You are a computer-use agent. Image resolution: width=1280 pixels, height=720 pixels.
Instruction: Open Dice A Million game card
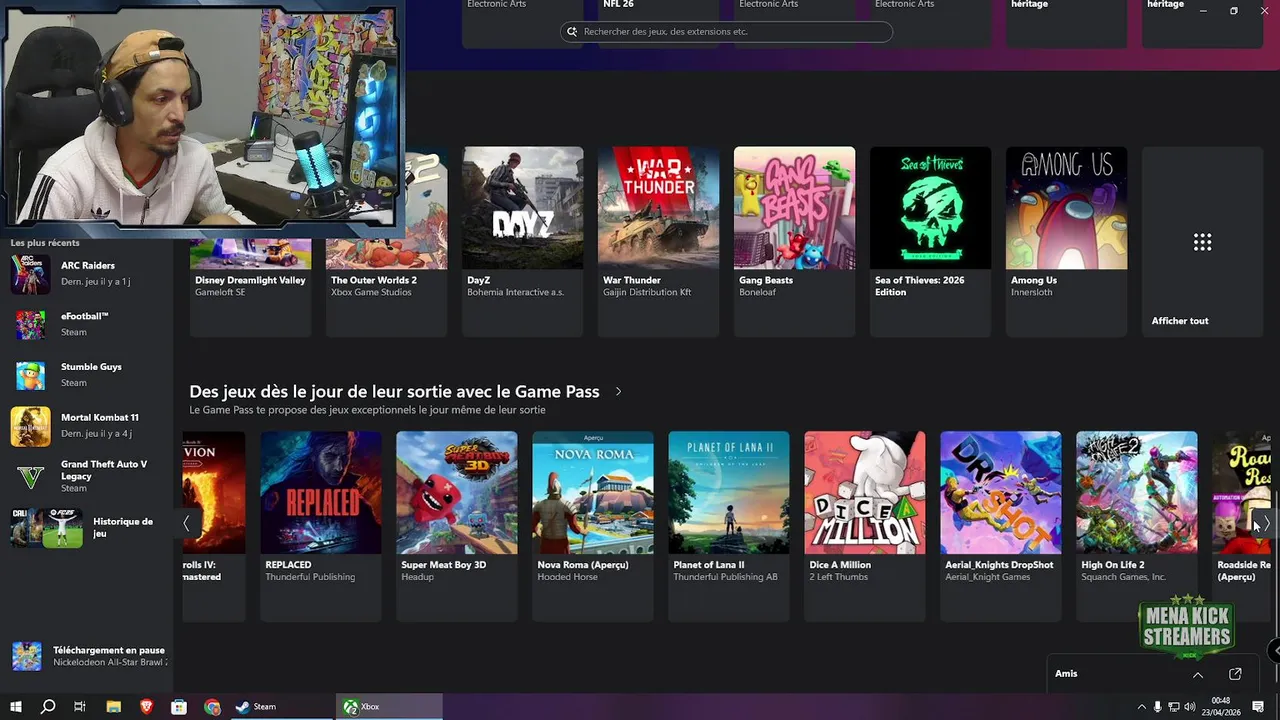pyautogui.click(x=864, y=526)
